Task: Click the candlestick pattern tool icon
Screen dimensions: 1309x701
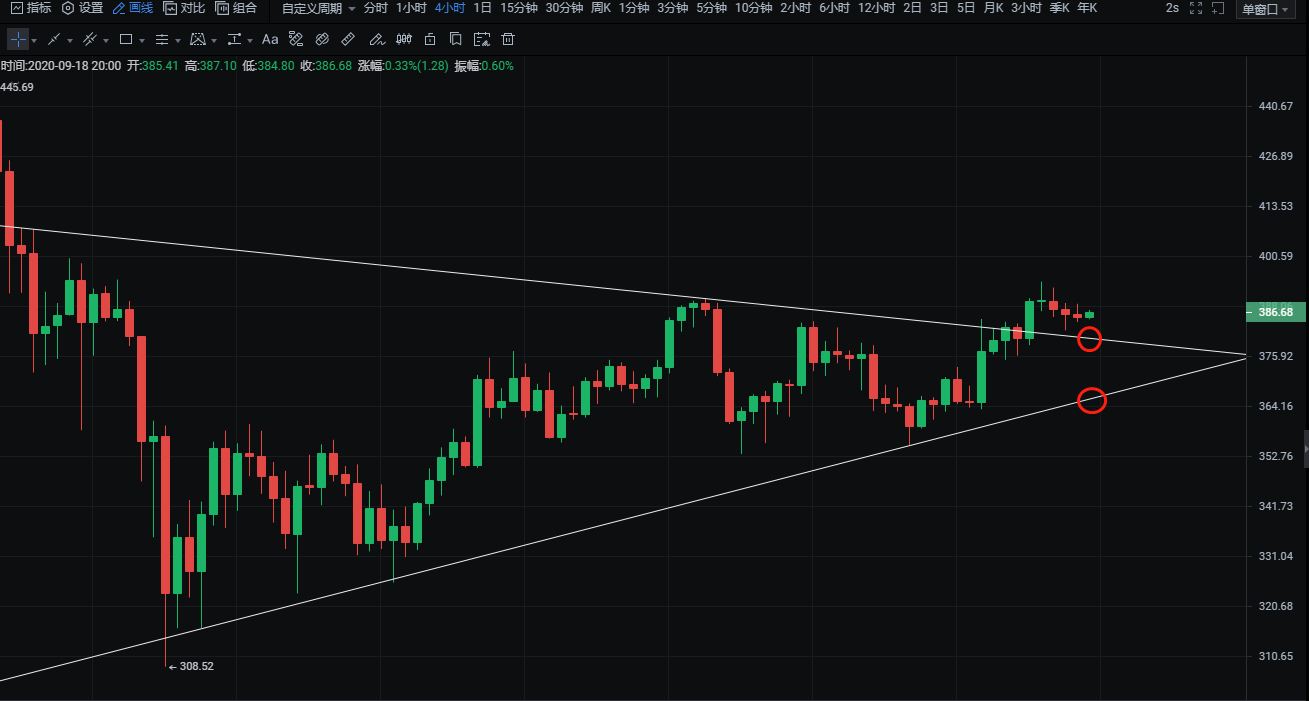Action: pos(403,40)
